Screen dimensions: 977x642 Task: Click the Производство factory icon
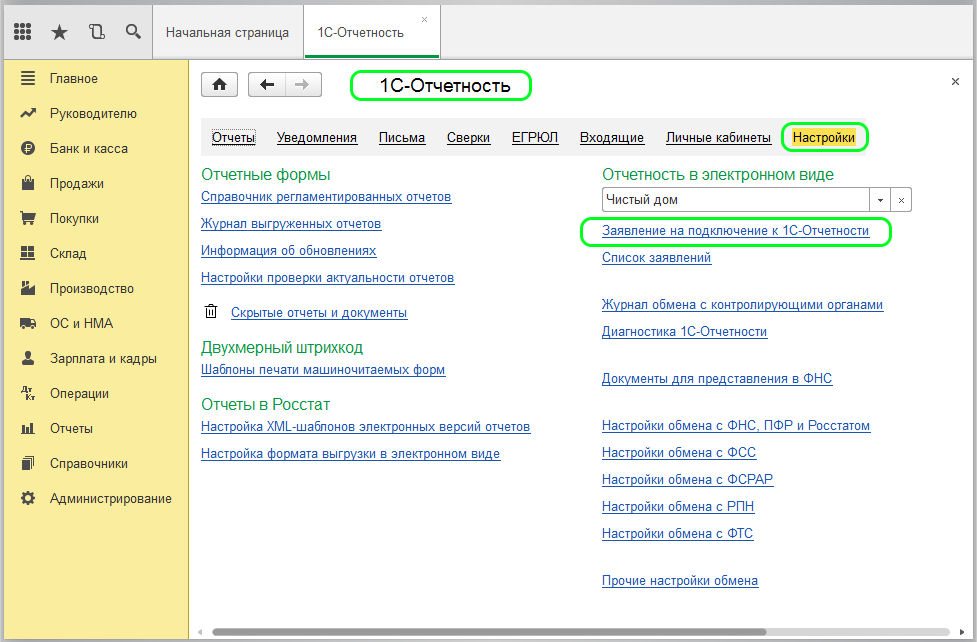click(x=28, y=288)
